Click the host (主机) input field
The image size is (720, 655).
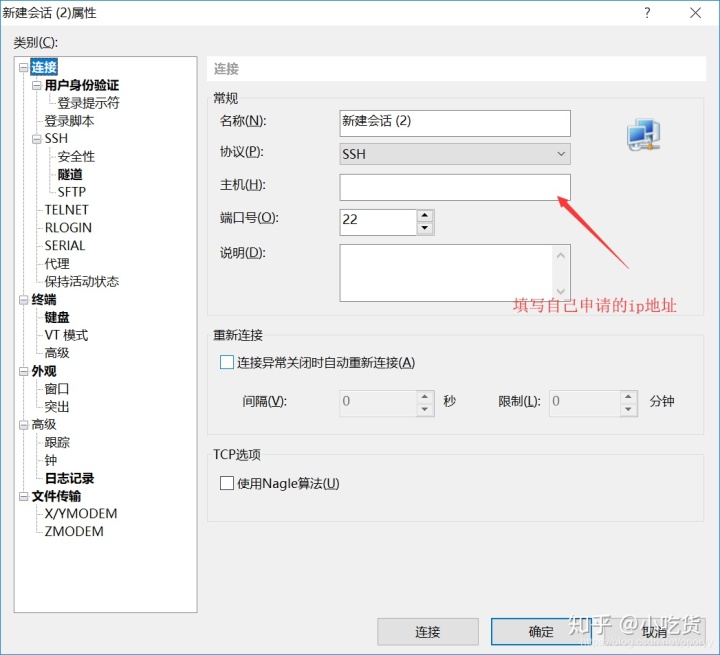pyautogui.click(x=455, y=187)
